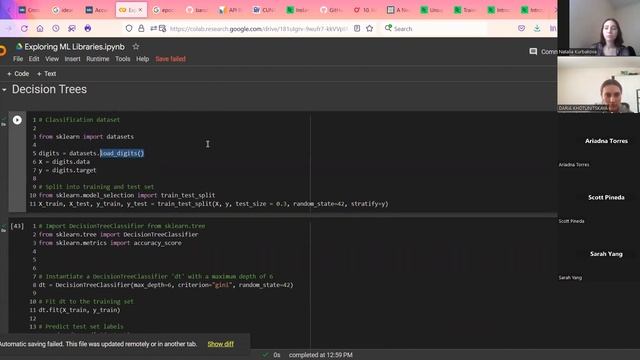Add a new Code cell
Image resolution: width=640 pixels, height=360 pixels.
click(18, 74)
